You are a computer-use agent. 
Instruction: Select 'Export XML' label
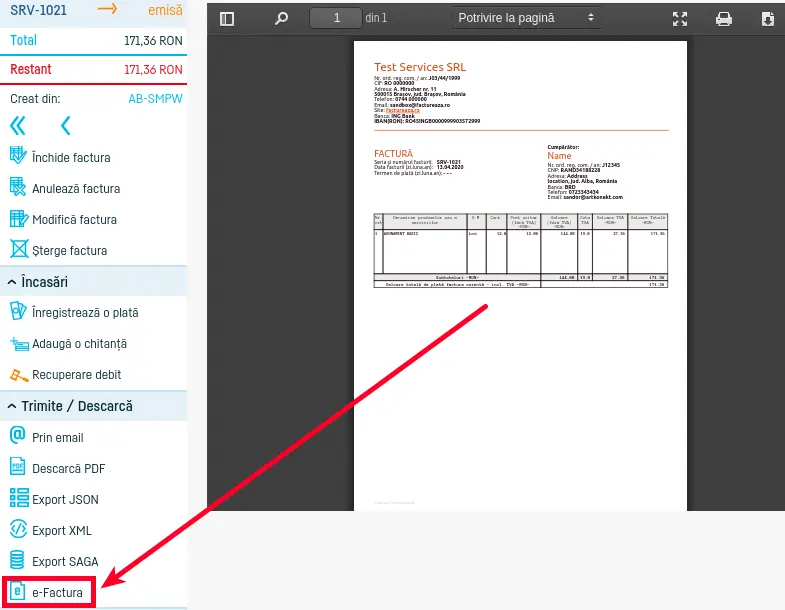(62, 531)
